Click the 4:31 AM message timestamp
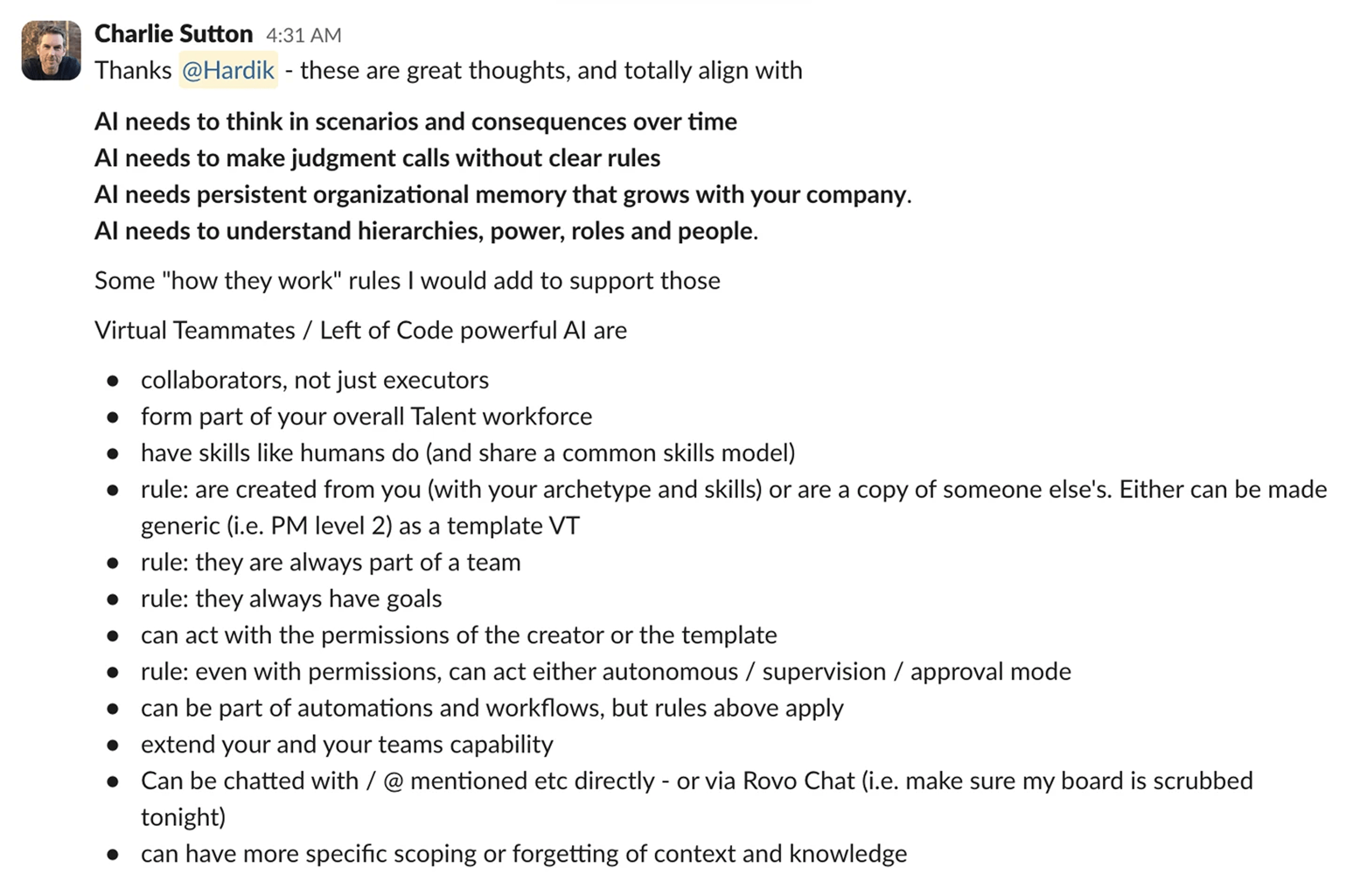Screen dimensions: 1353x896 tap(303, 35)
